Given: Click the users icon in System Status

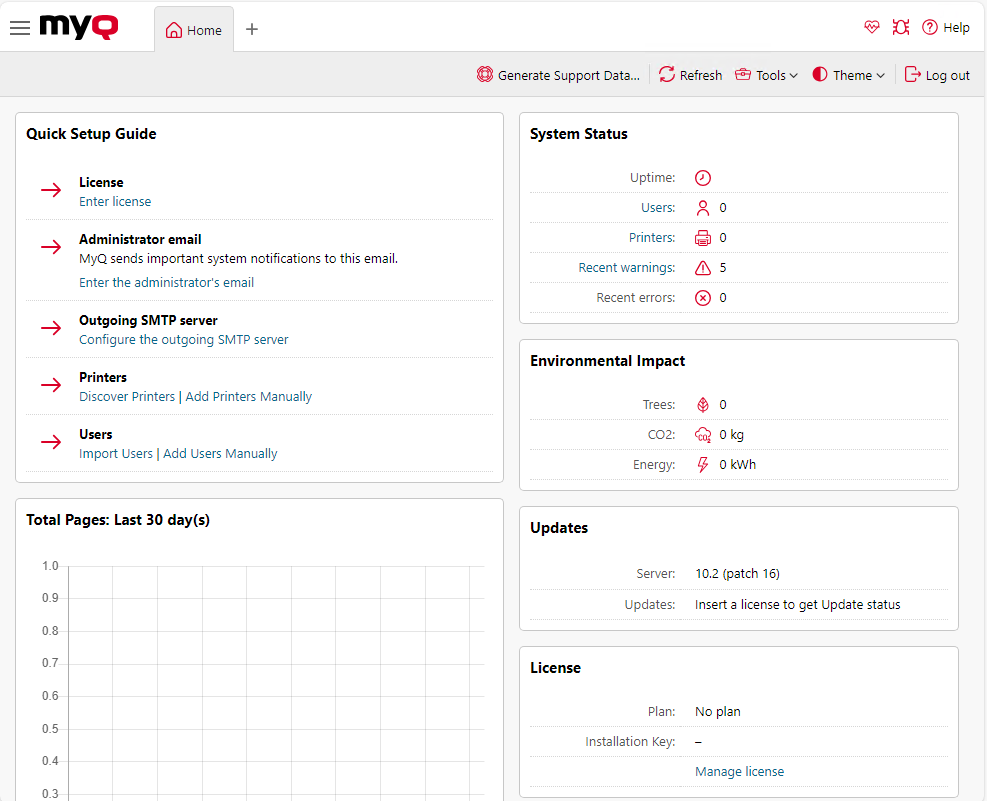Looking at the screenshot, I should coord(703,208).
